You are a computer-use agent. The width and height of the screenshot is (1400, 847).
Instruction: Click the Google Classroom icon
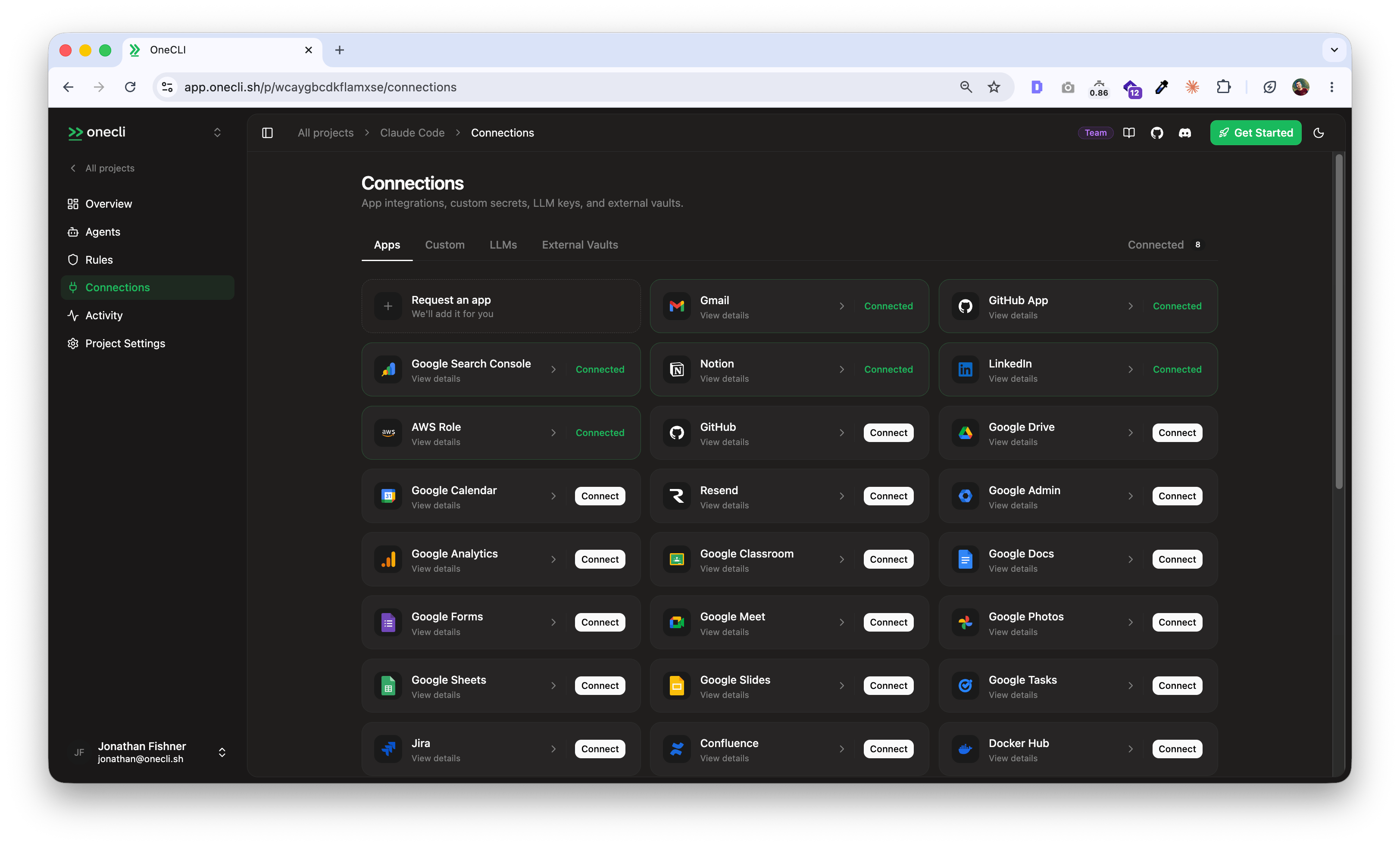(676, 559)
